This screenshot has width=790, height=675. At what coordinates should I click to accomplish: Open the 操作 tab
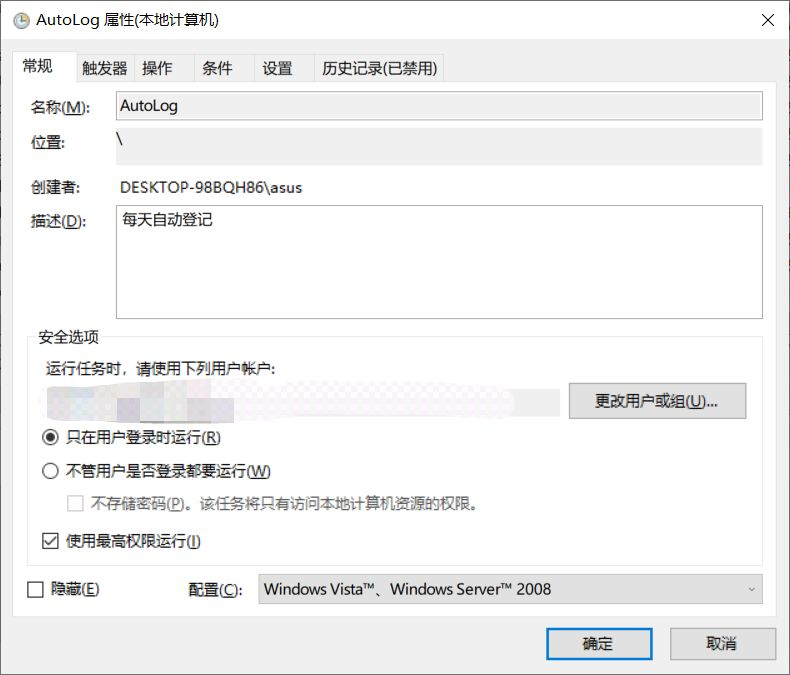(164, 68)
